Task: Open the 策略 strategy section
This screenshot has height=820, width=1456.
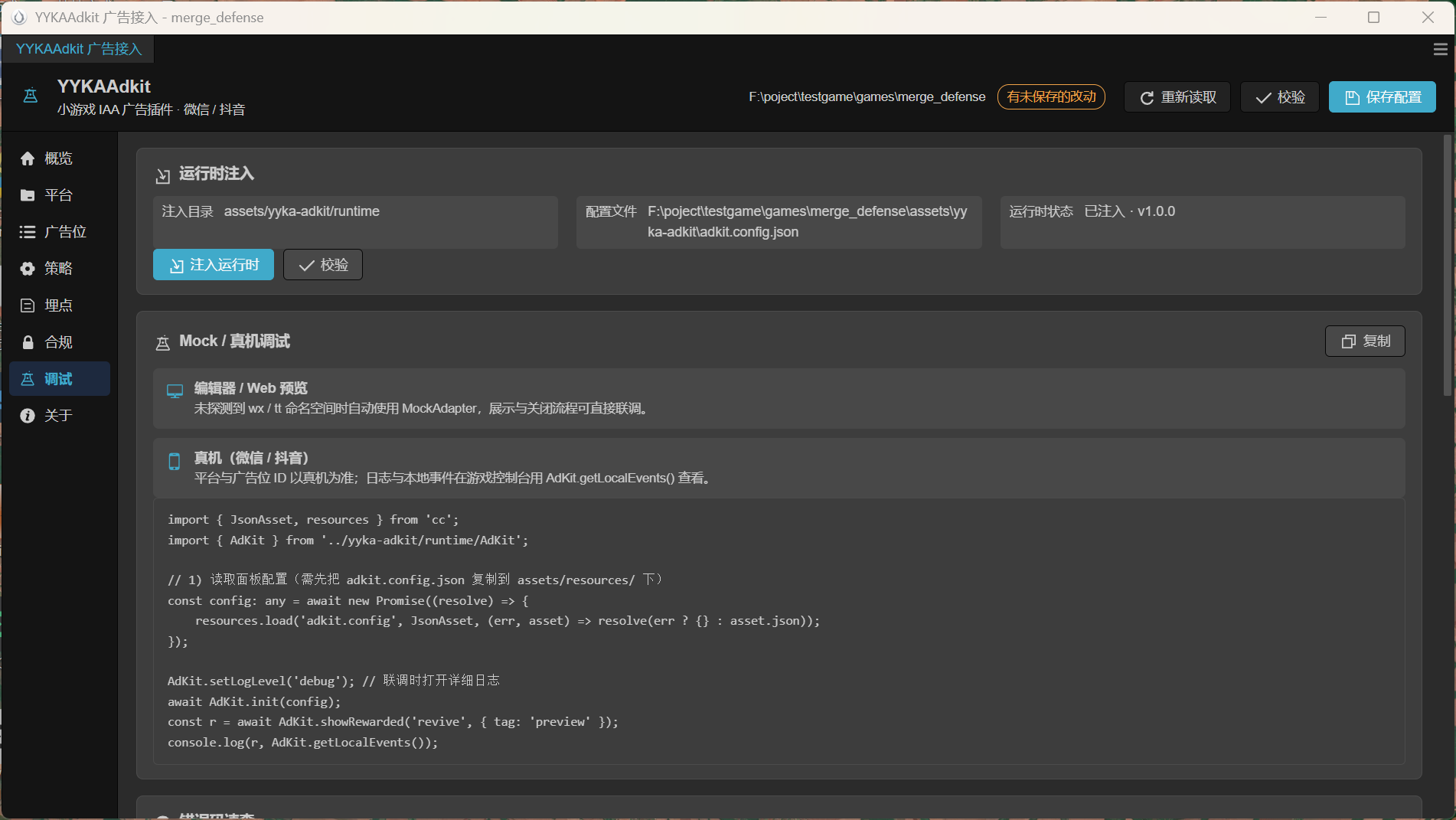Action: (59, 269)
